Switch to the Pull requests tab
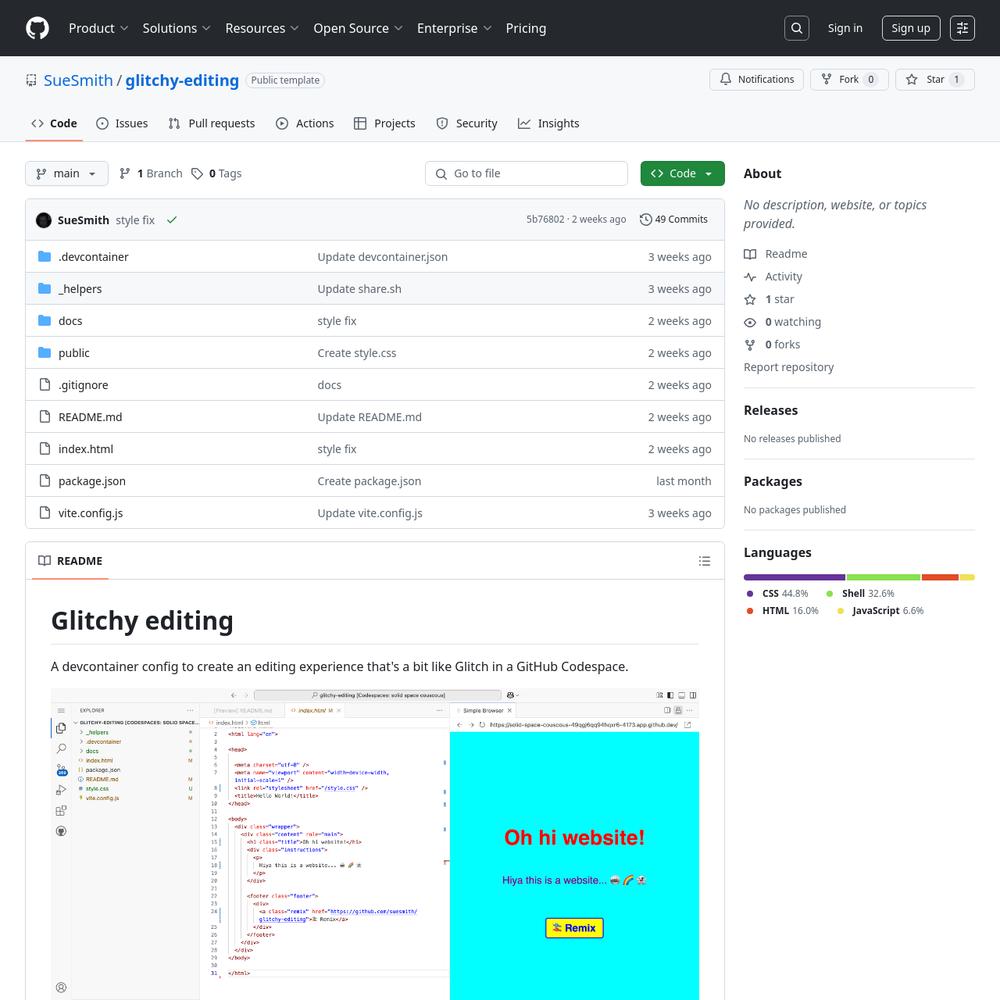 (212, 123)
